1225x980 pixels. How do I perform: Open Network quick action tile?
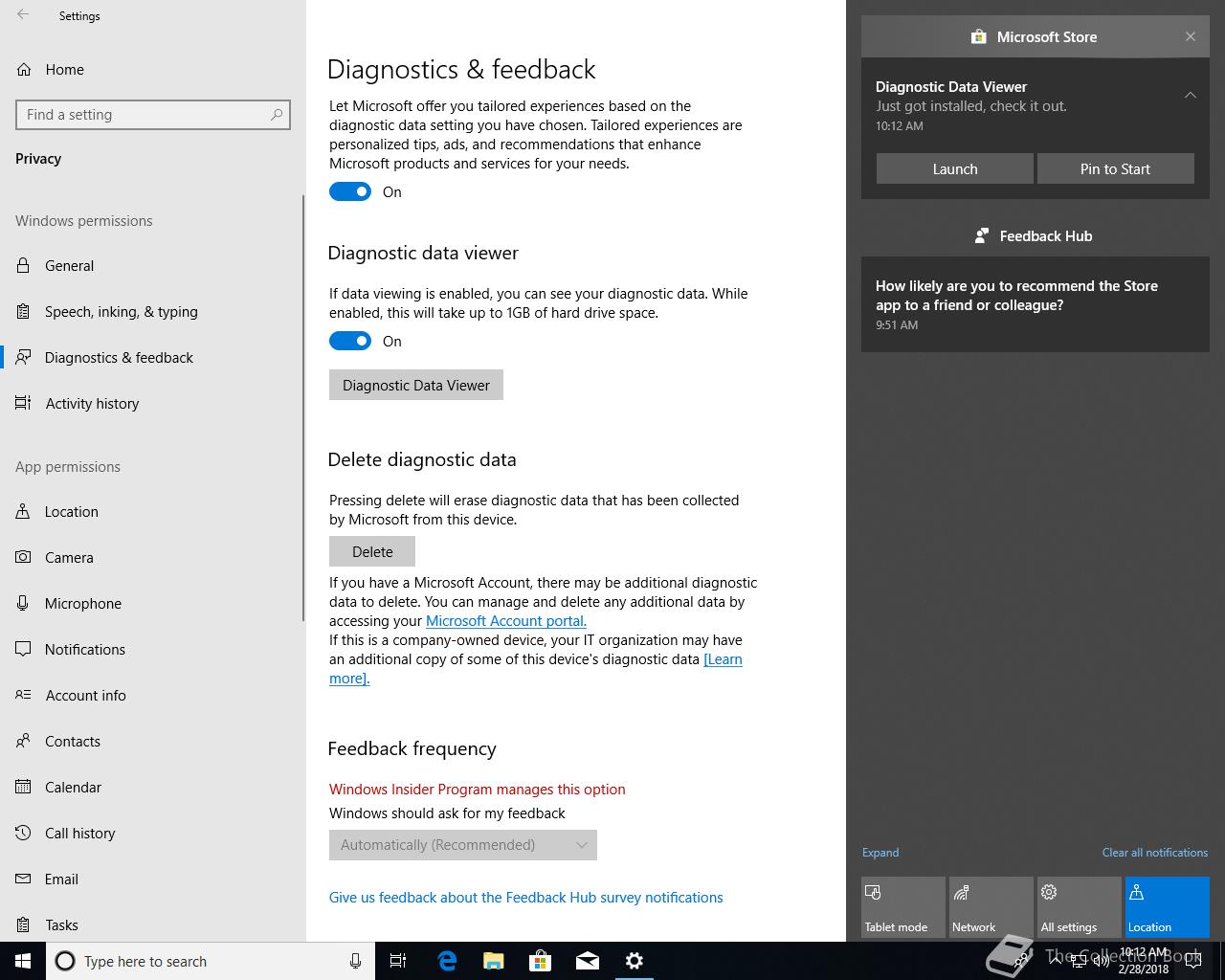click(x=991, y=907)
